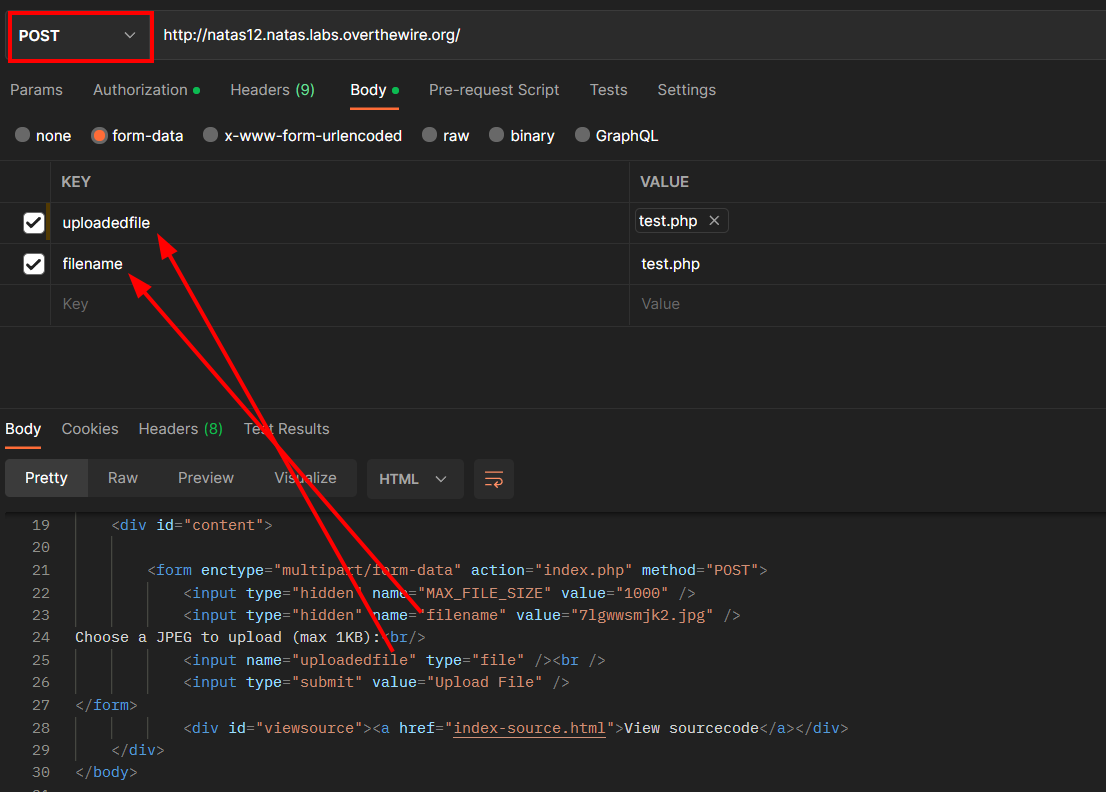1106x792 pixels.
Task: Uncheck the filename row checkbox
Action: 34,264
